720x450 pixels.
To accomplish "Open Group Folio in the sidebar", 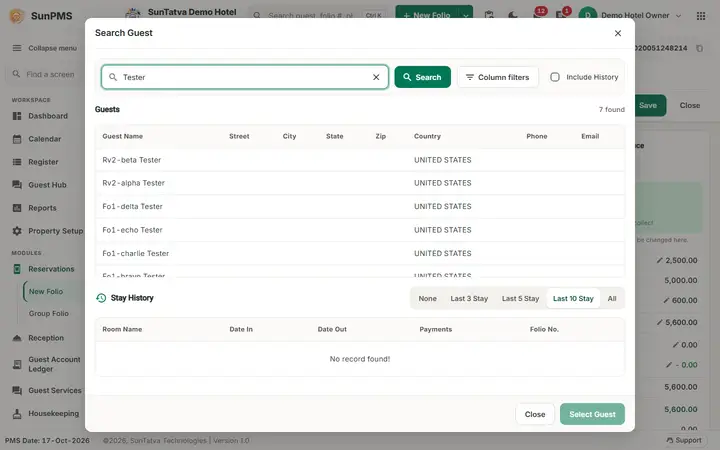I will tap(49, 314).
